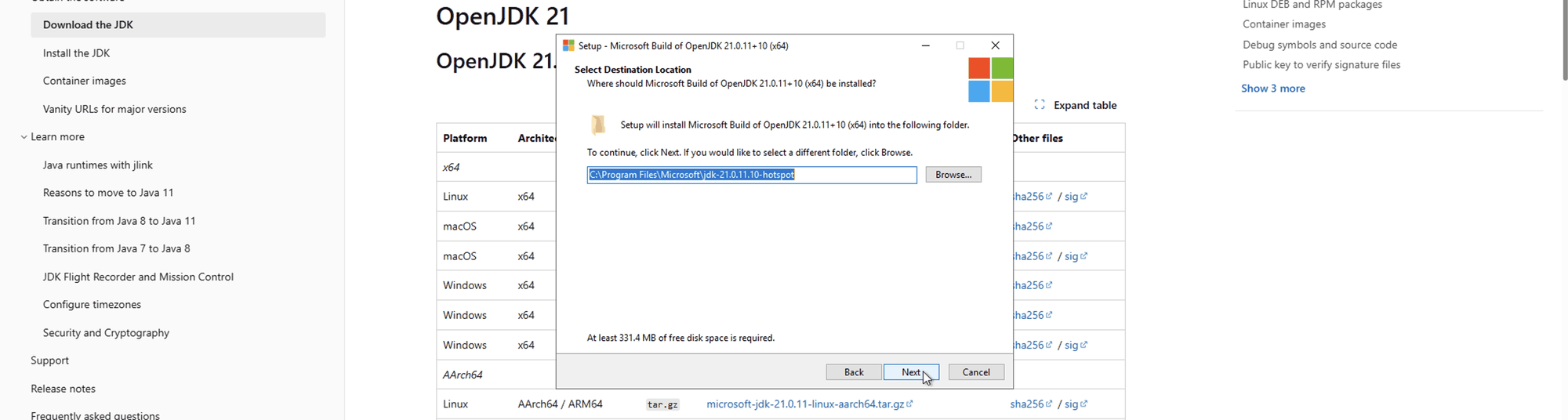Close the Setup dialog window

tap(995, 45)
